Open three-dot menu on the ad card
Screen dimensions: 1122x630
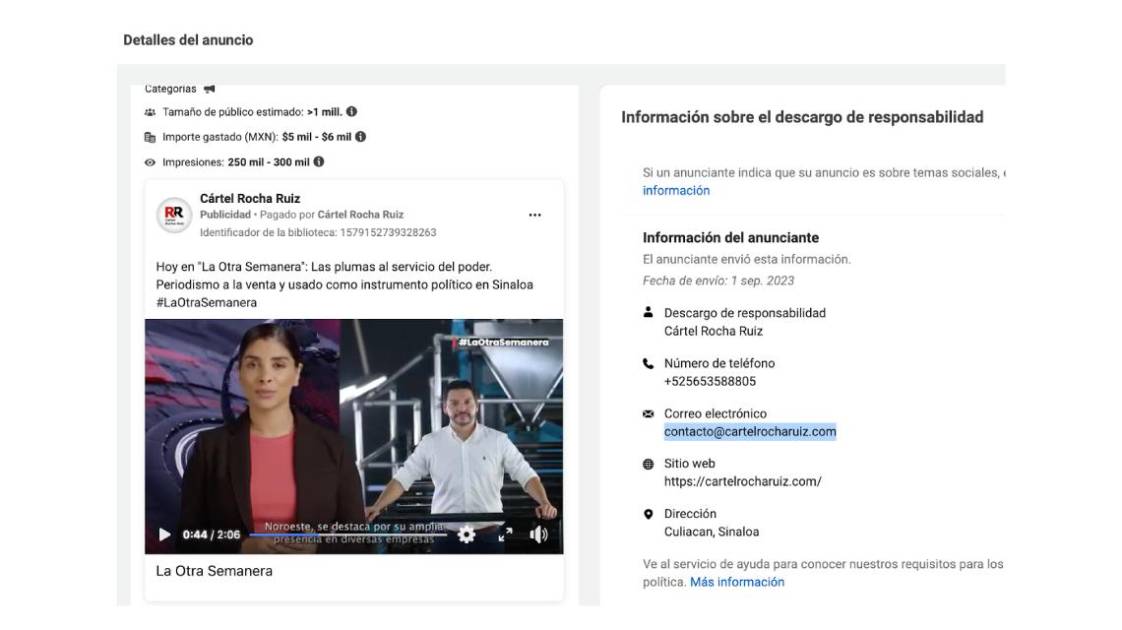tap(535, 215)
